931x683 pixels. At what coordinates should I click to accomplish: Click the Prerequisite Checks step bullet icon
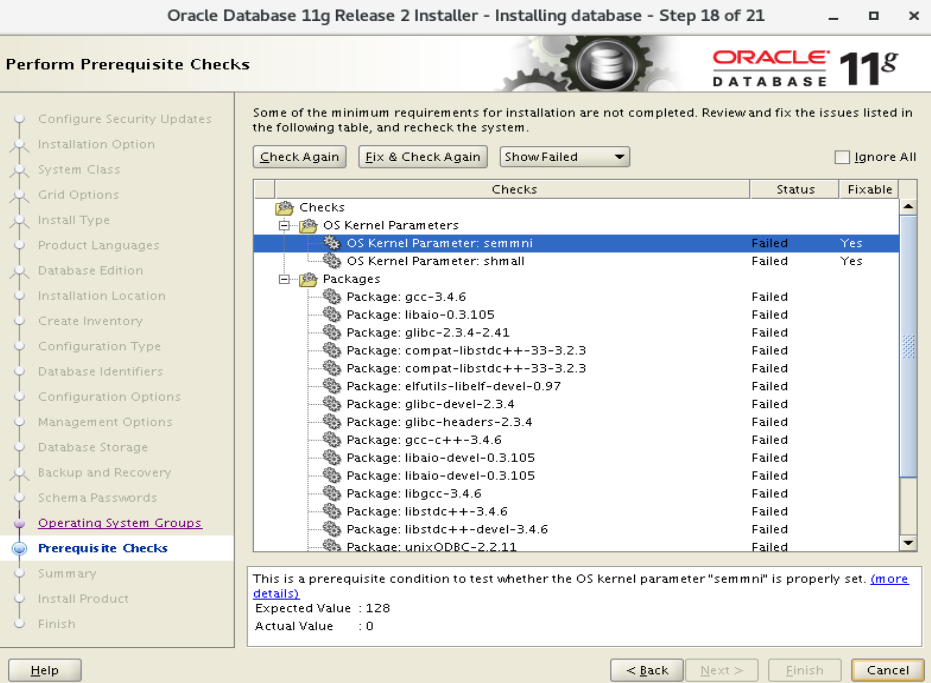click(20, 548)
